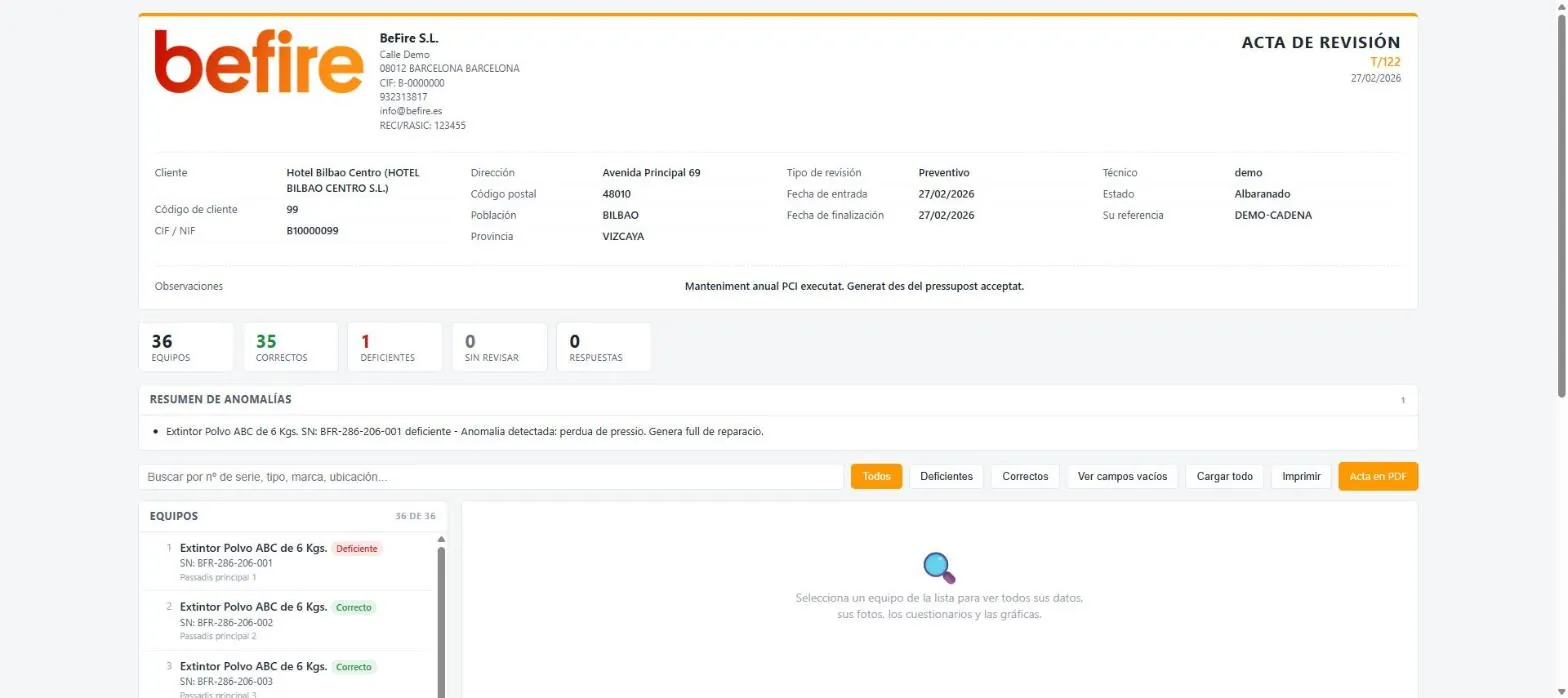Show all equipment with the Todos filter

click(x=876, y=477)
